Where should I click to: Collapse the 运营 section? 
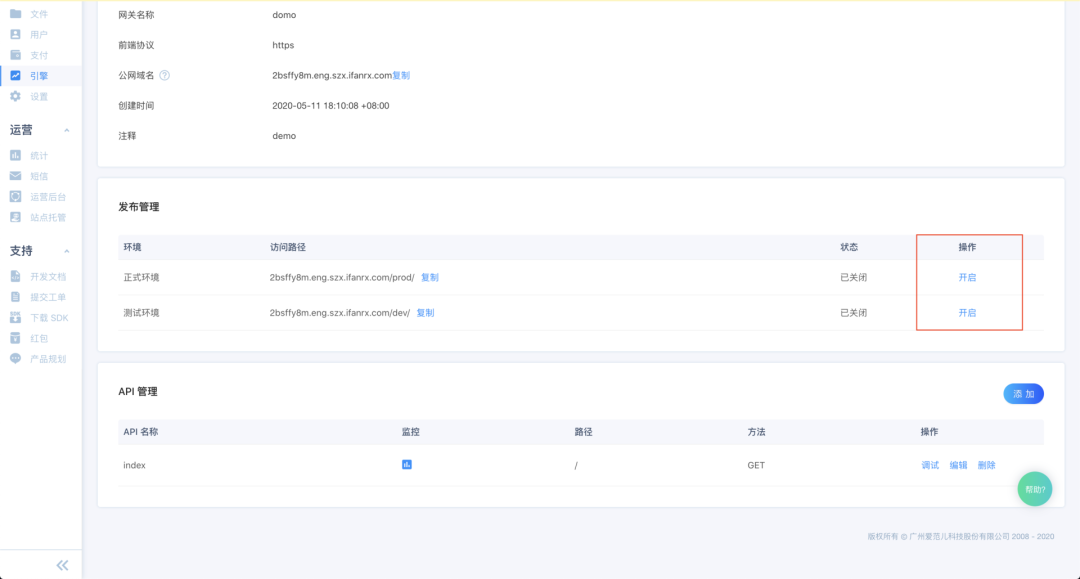pyautogui.click(x=67, y=130)
